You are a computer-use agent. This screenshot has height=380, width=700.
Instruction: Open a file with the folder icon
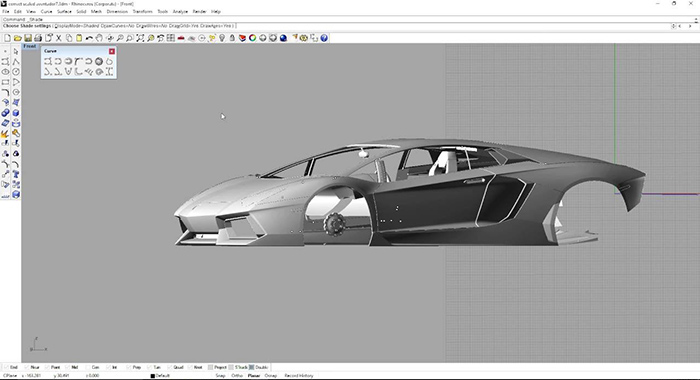[x=17, y=38]
